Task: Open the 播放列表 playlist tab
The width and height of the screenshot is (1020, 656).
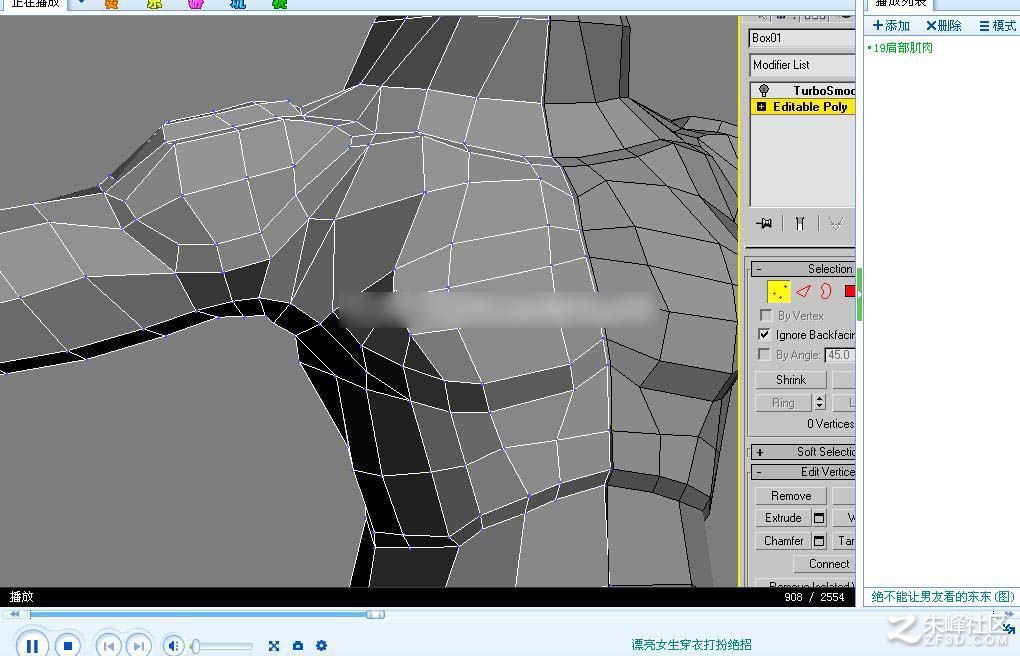Action: click(x=900, y=3)
